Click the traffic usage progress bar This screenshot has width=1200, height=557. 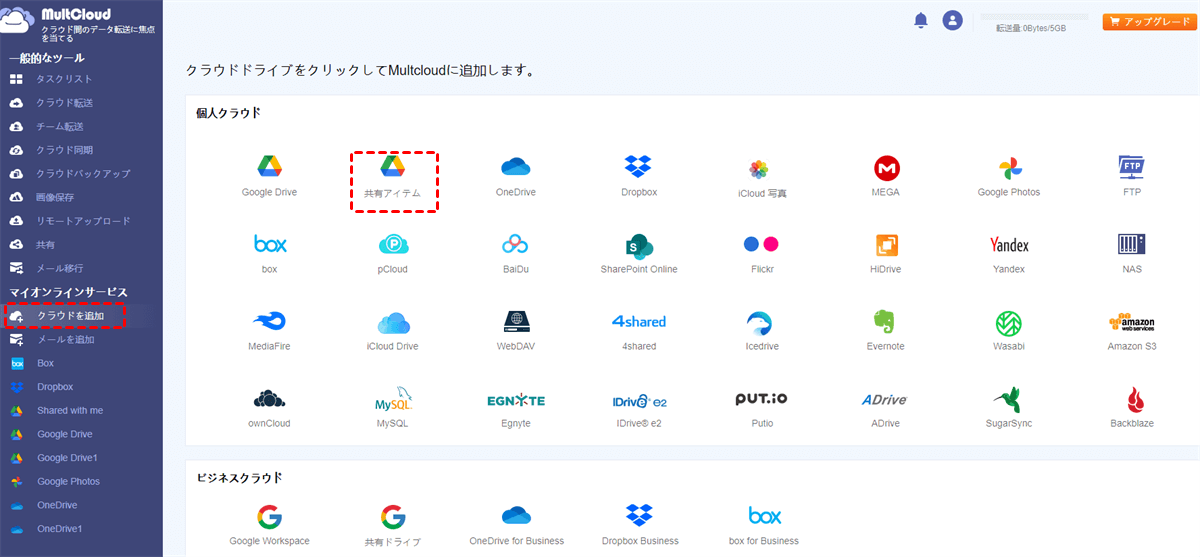click(x=1034, y=17)
